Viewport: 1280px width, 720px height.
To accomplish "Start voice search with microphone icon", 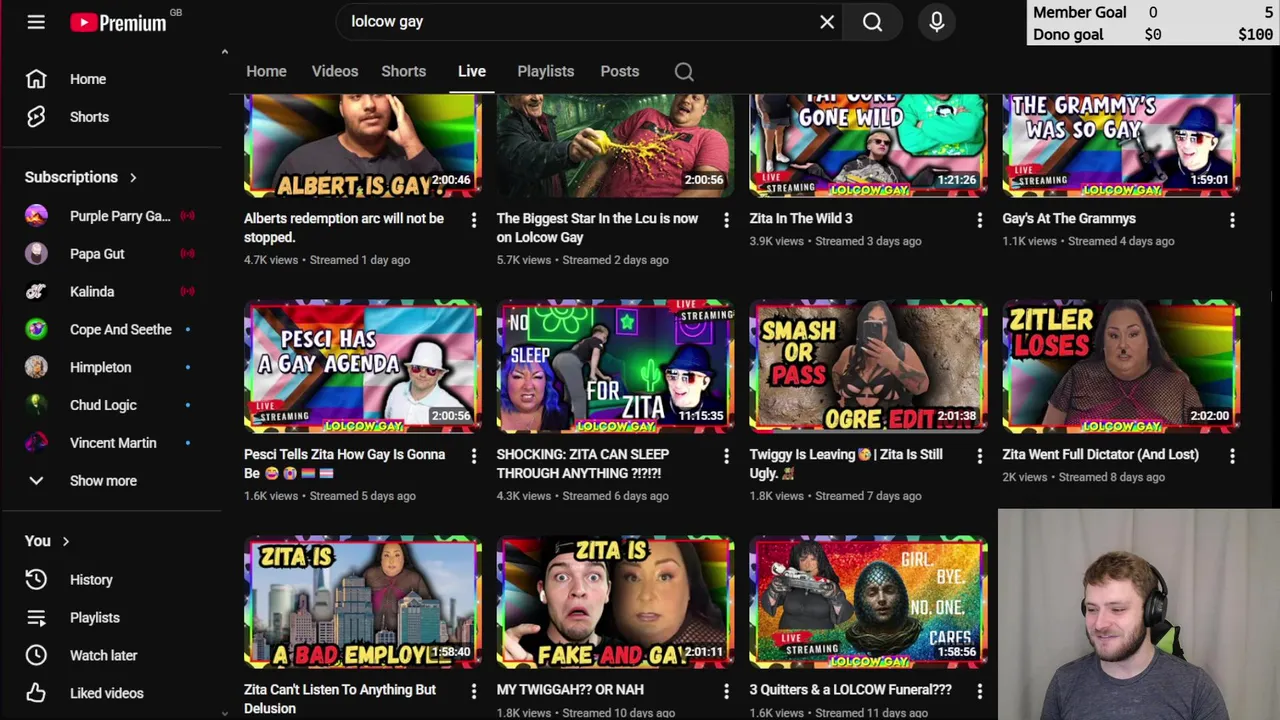I will (937, 22).
